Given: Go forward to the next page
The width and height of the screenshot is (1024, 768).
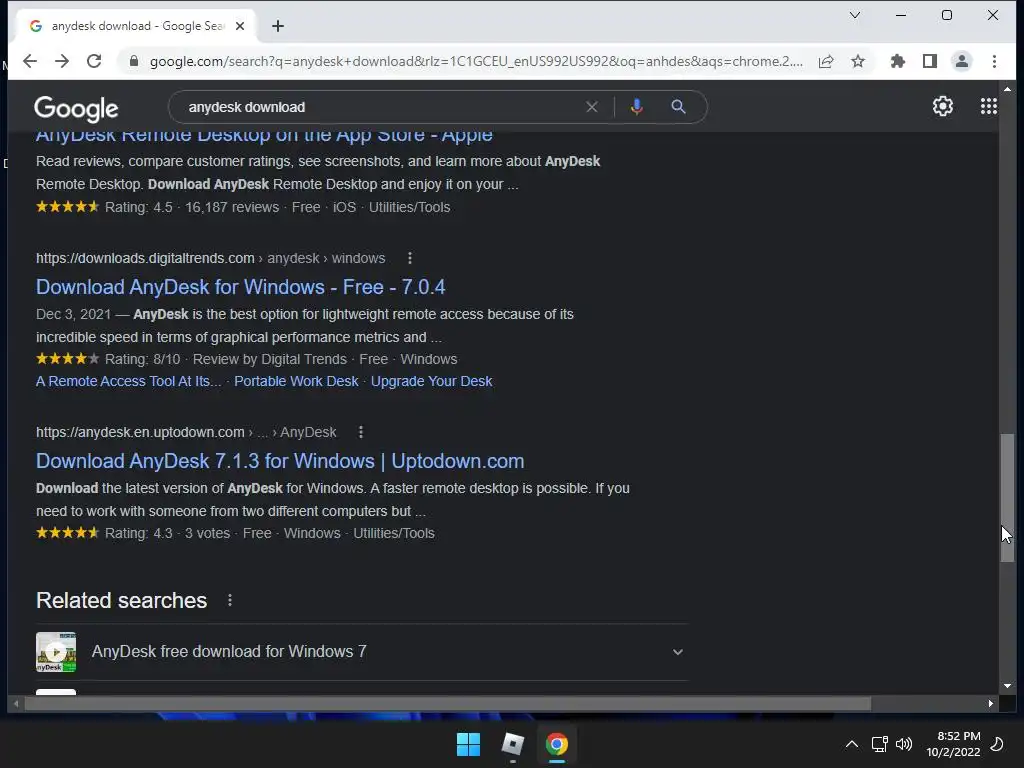Looking at the screenshot, I should pyautogui.click(x=62, y=61).
